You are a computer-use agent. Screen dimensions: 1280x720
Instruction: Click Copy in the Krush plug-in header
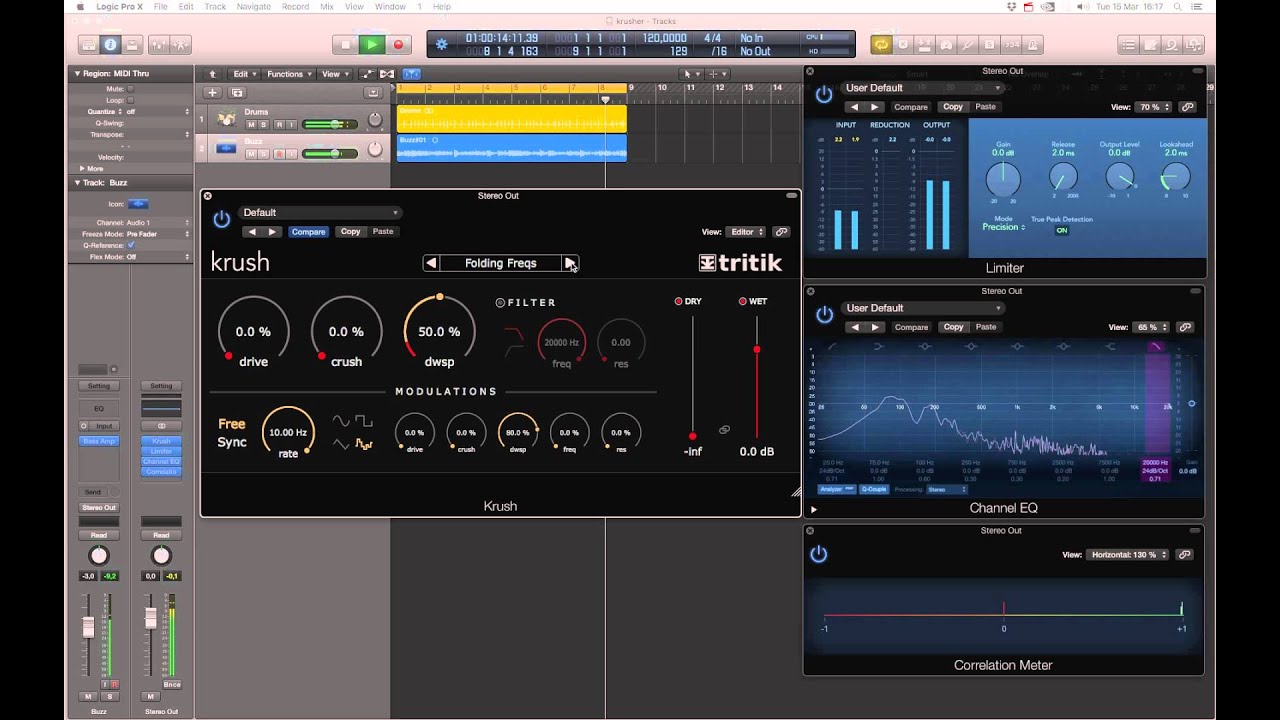pos(350,232)
